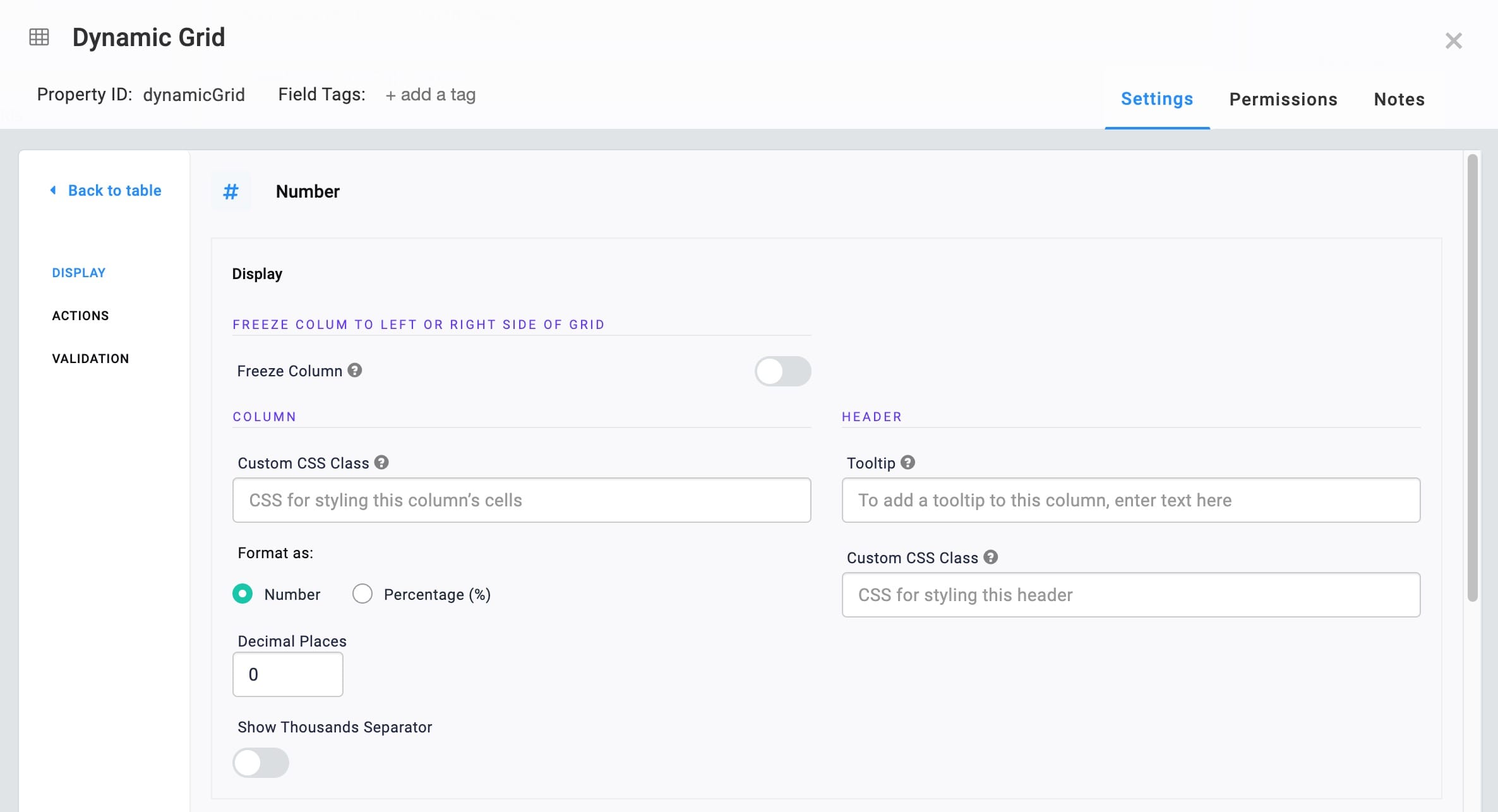The height and width of the screenshot is (812, 1498).
Task: Click the Dynamic Grid table icon
Action: pos(39,37)
